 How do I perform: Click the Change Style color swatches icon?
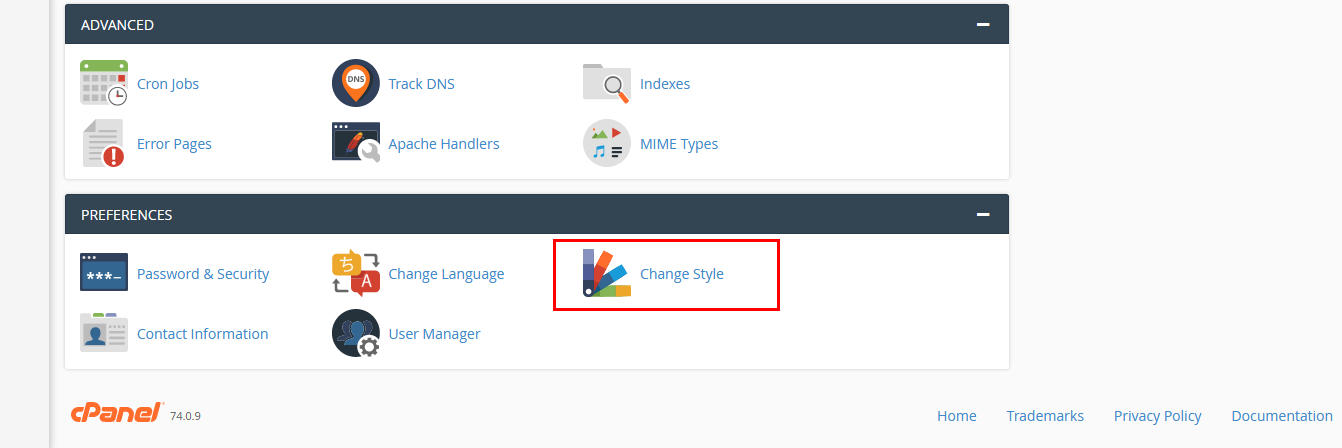coord(607,273)
